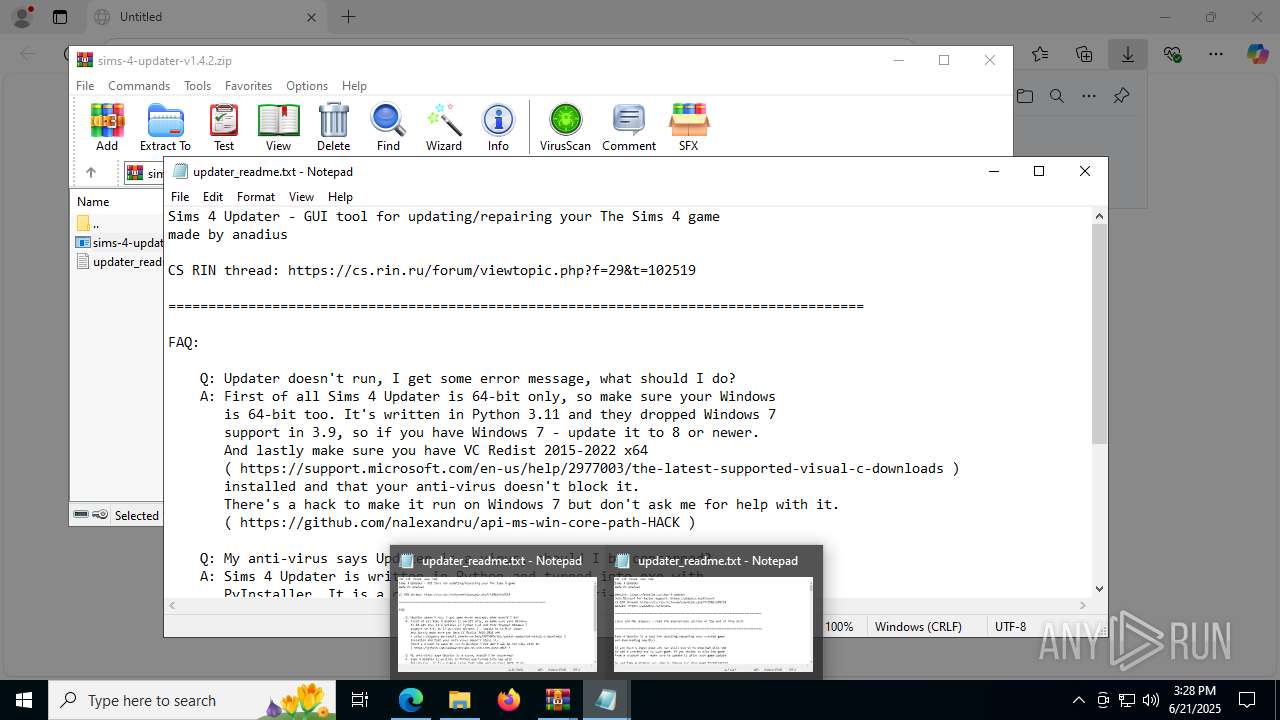
Task: Click the first Notepad taskbar preview thumbnail
Action: pyautogui.click(x=497, y=624)
